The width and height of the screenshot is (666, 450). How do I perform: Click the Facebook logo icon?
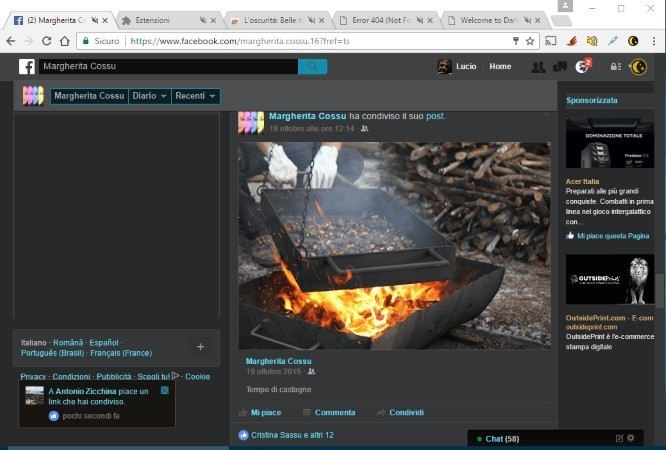point(27,67)
